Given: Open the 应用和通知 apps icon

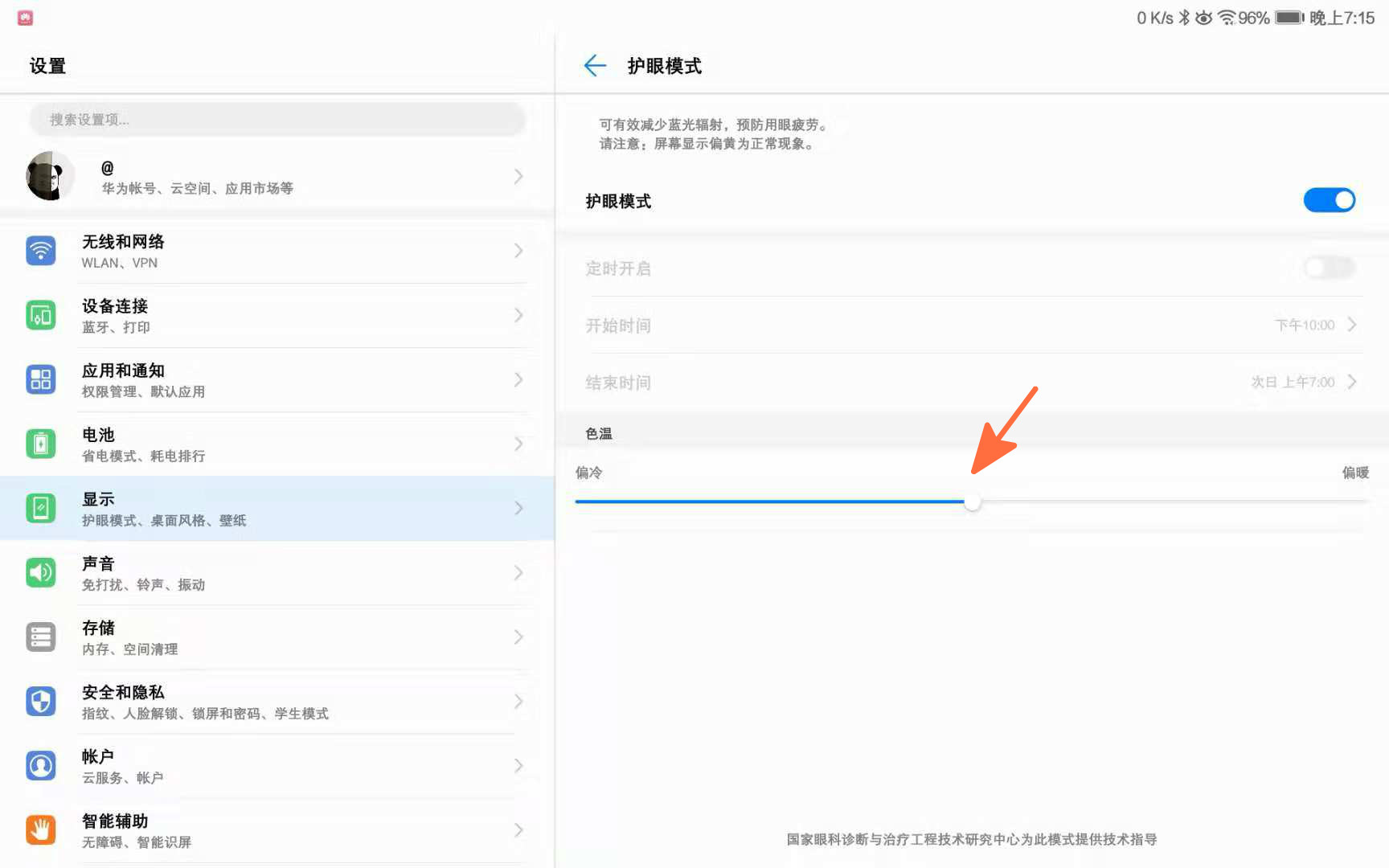Looking at the screenshot, I should click(x=41, y=379).
